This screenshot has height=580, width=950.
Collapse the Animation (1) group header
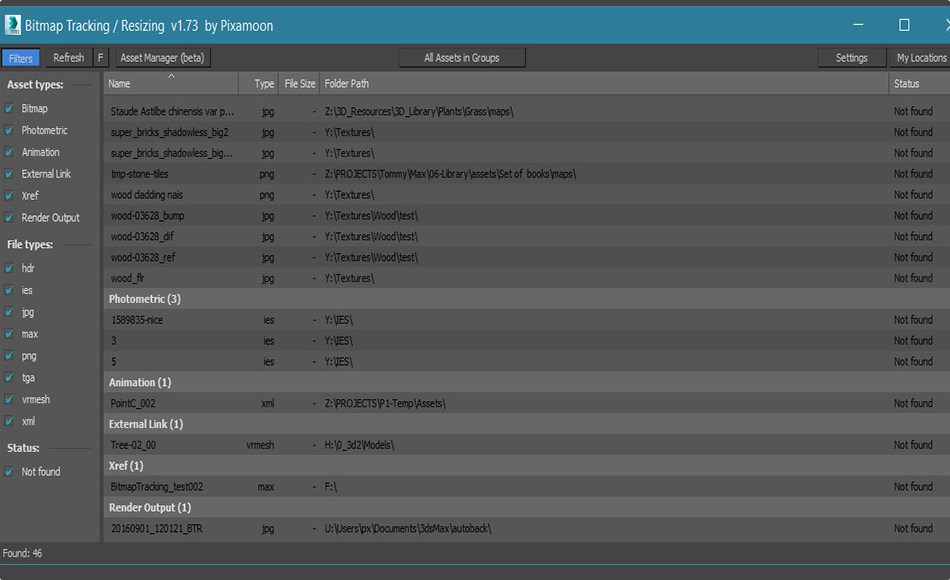139,382
